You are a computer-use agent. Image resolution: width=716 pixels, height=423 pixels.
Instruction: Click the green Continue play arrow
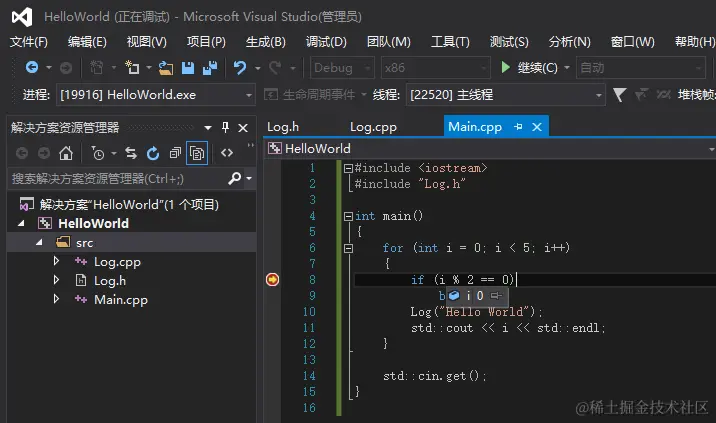coord(505,68)
